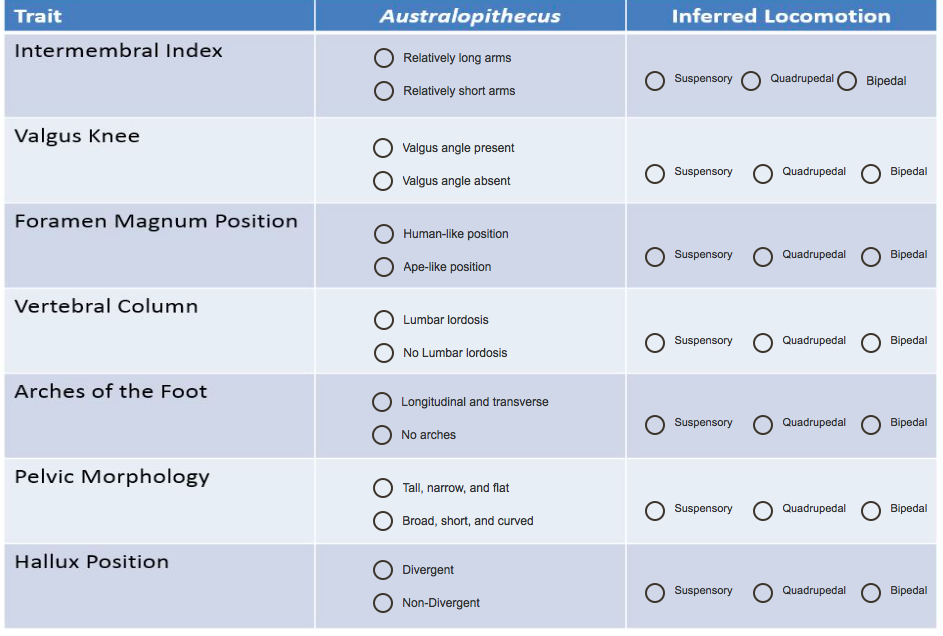Mark Bipedal for Intermembral Index row
Screen dimensions: 943x636
coord(847,81)
